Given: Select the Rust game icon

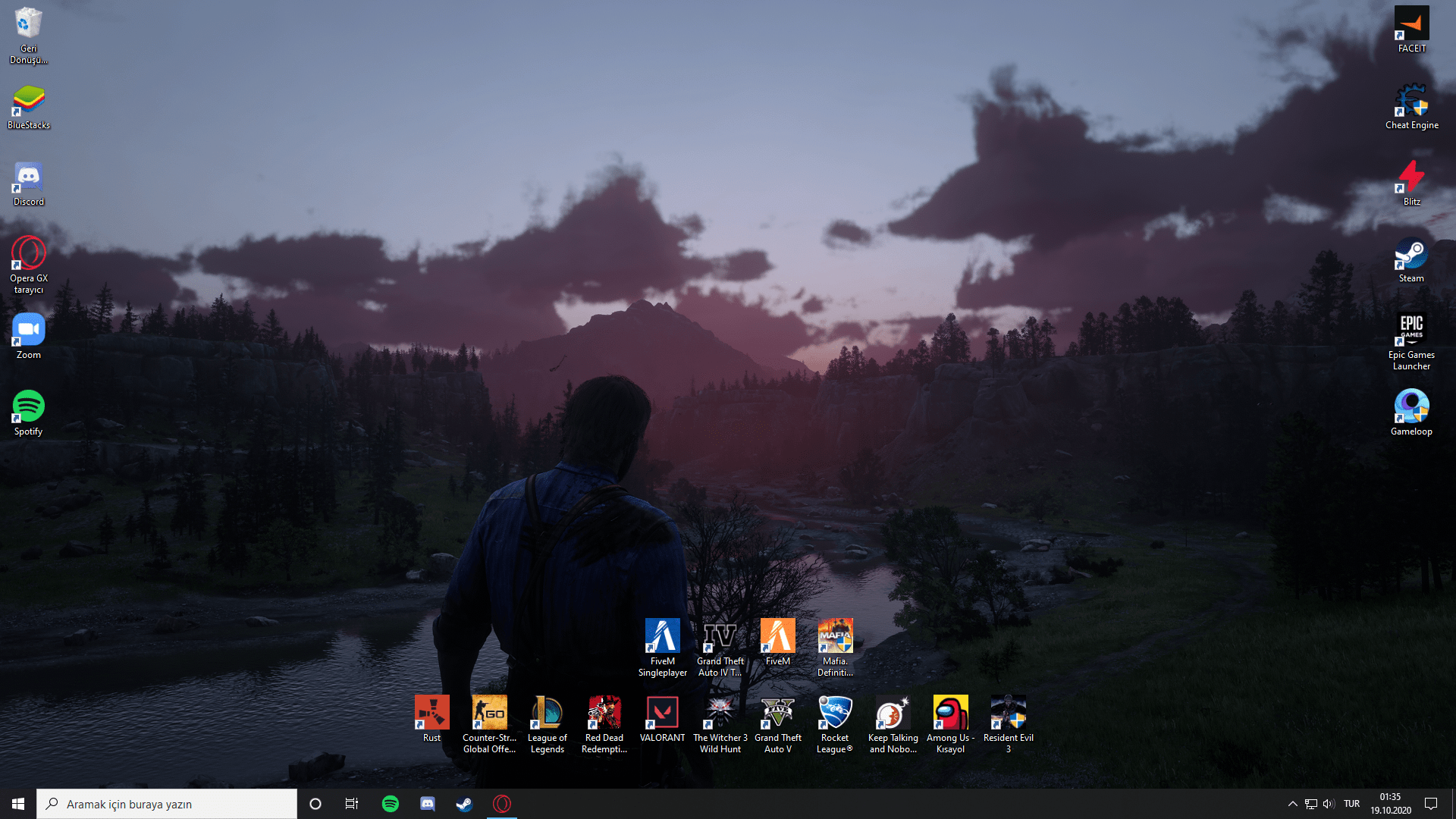Looking at the screenshot, I should click(431, 714).
